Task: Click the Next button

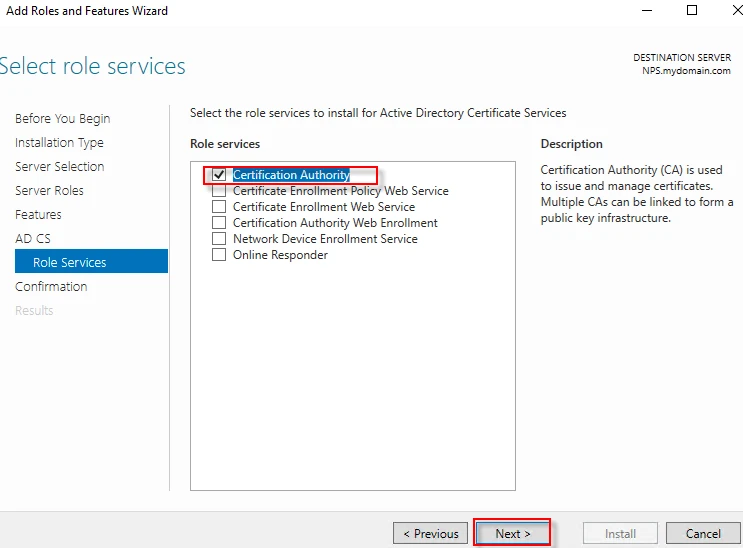Action: tap(512, 533)
